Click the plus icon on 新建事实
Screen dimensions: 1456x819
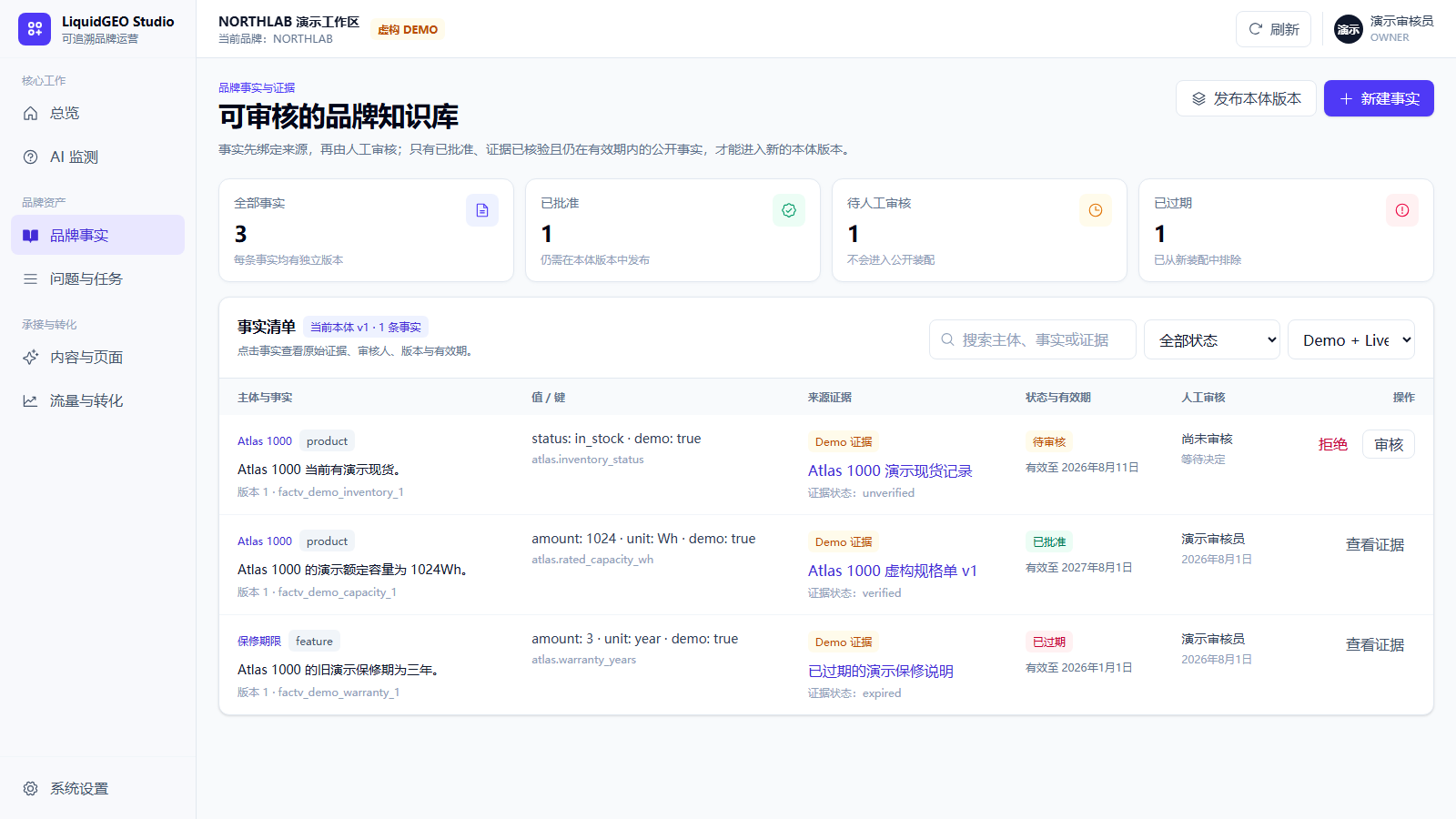click(x=1347, y=98)
